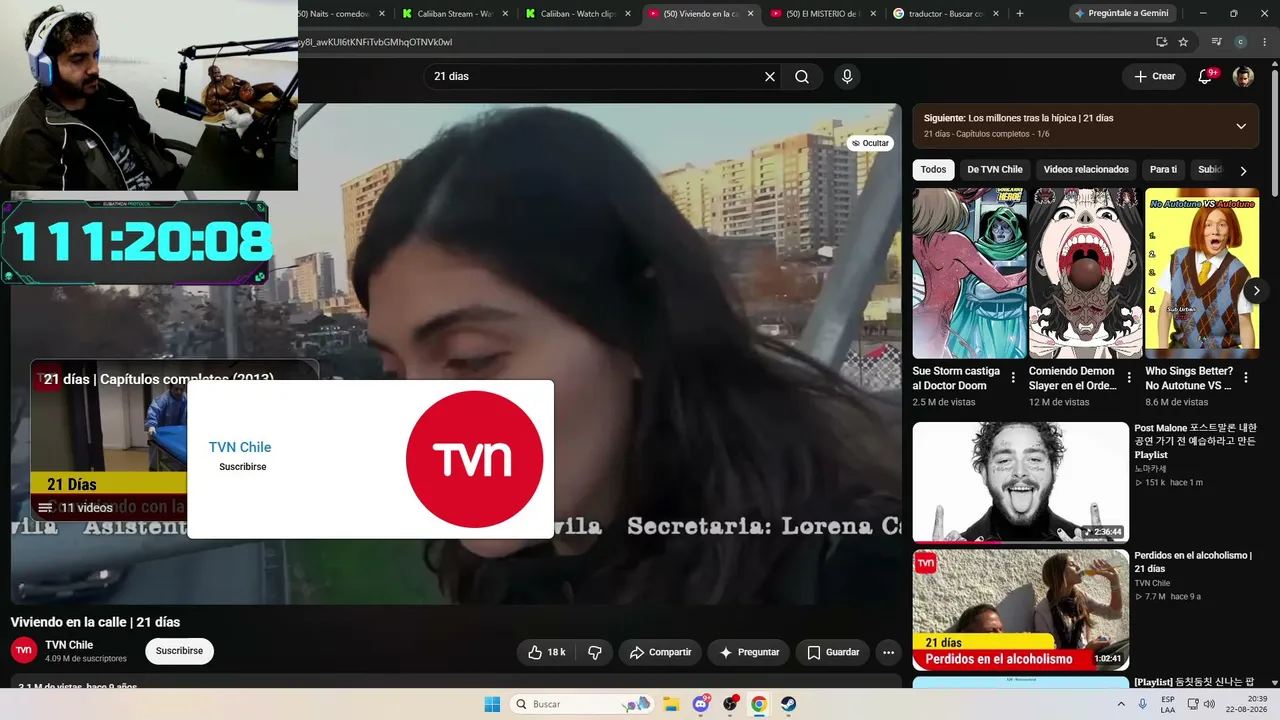
Task: Click Suscribirse on the end card
Action: click(243, 467)
